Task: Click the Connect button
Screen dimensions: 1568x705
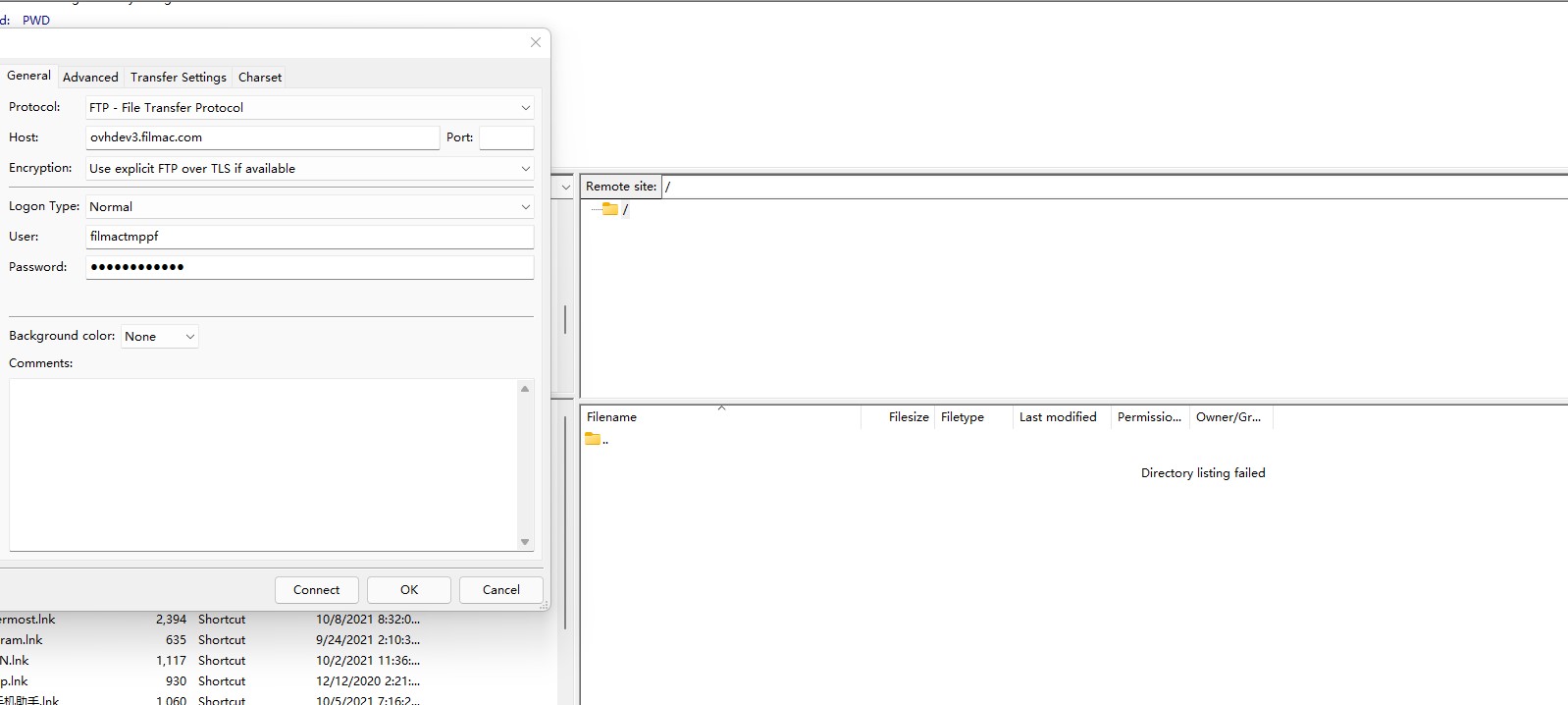Action: [x=316, y=590]
